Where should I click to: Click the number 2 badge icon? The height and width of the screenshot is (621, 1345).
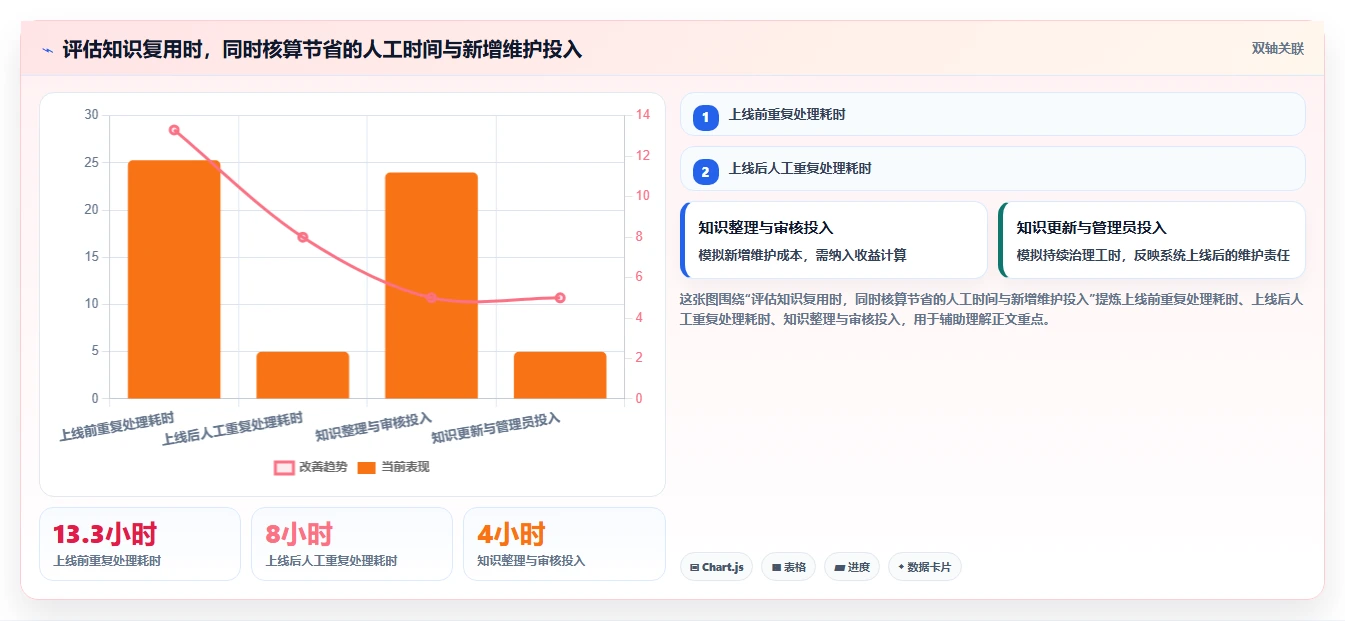point(705,172)
